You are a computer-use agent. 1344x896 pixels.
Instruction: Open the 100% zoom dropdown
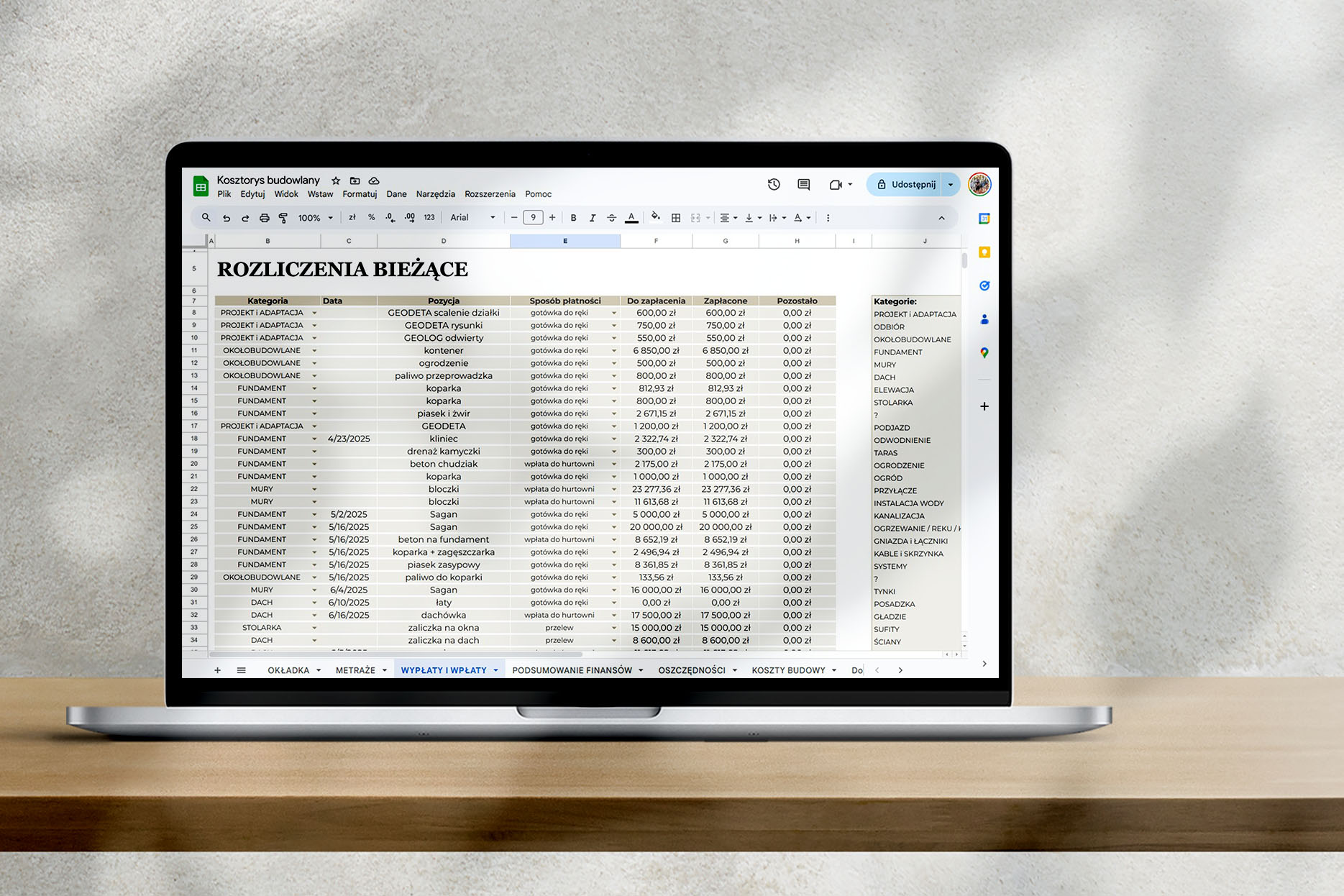pos(316,218)
